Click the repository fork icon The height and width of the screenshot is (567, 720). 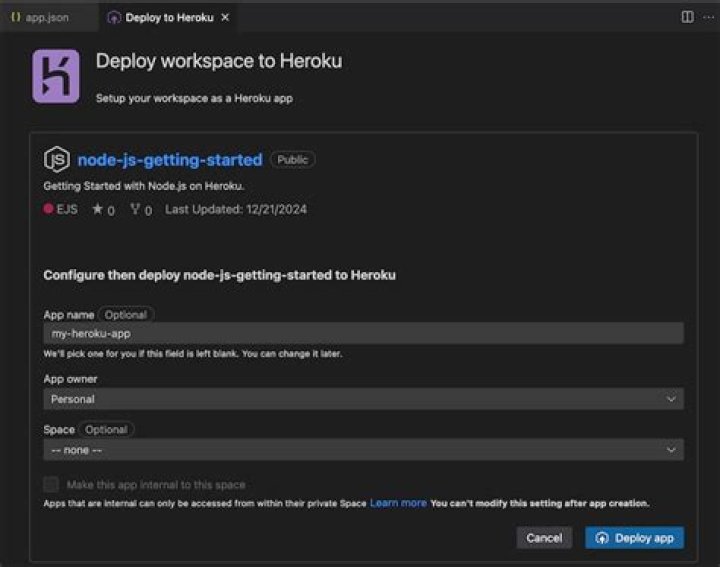click(x=135, y=210)
